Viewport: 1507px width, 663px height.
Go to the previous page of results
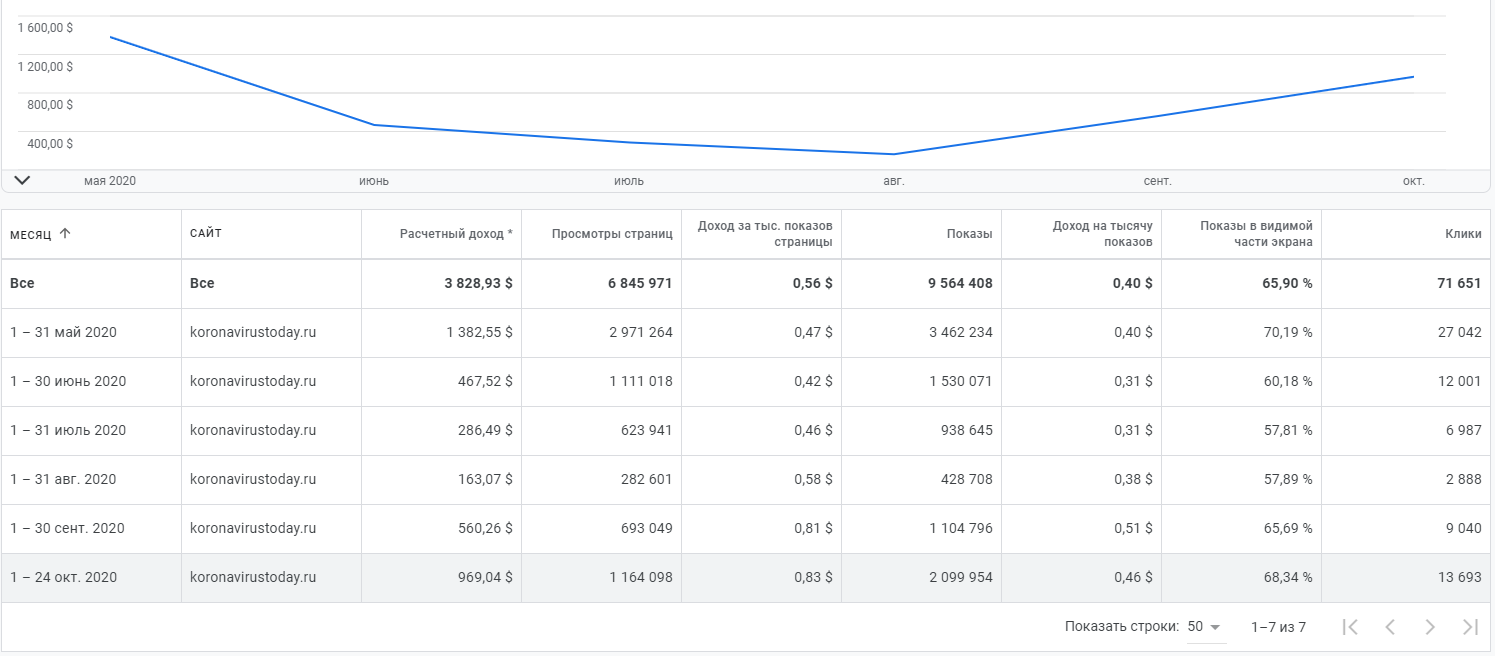(x=1390, y=627)
